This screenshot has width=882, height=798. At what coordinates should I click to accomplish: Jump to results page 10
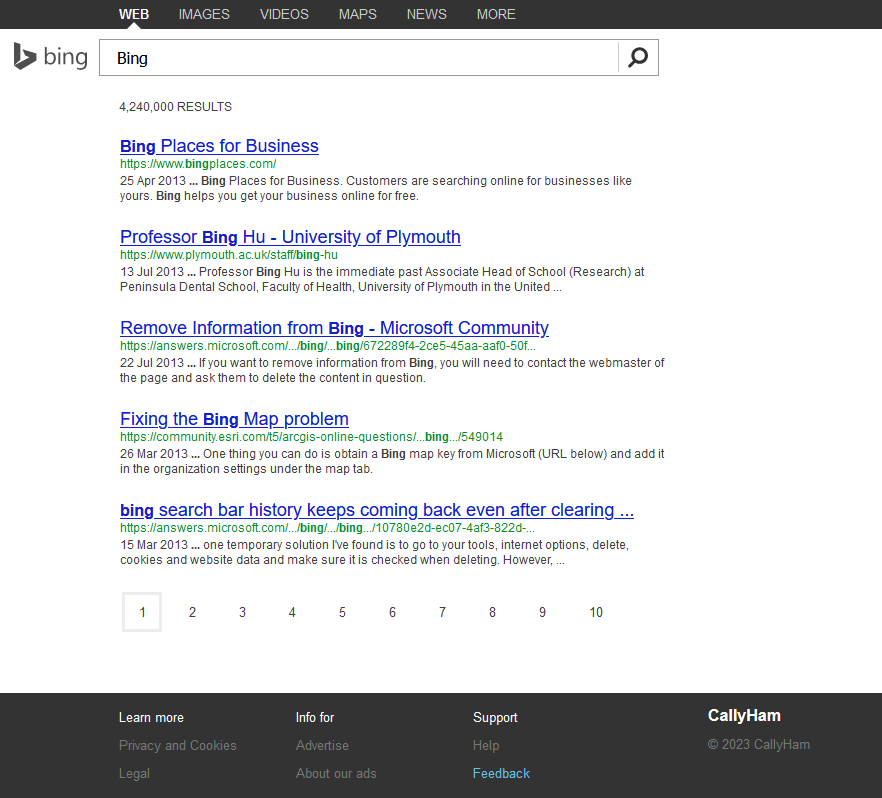[596, 612]
